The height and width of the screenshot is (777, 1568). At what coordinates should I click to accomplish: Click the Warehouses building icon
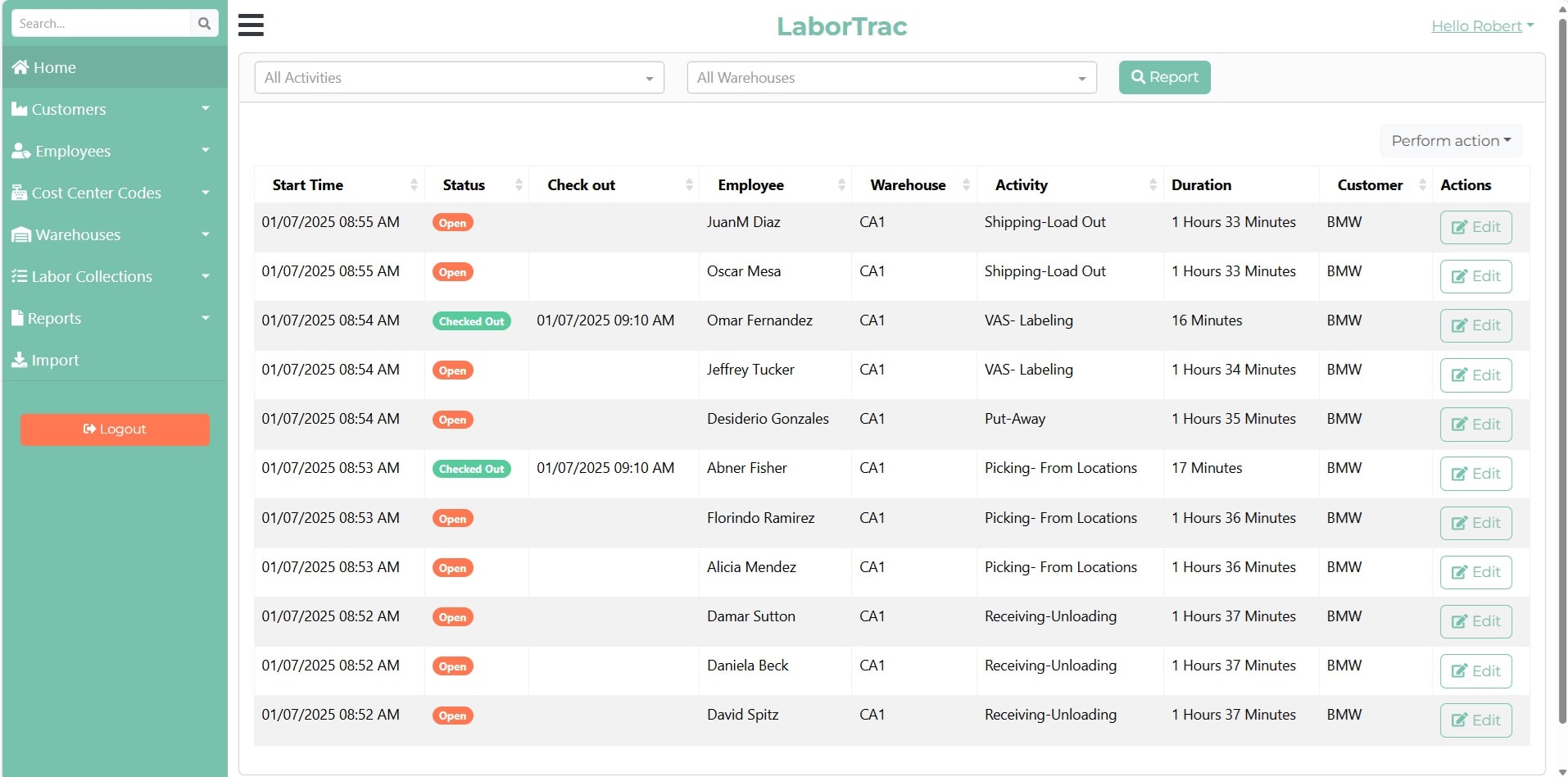(x=21, y=235)
